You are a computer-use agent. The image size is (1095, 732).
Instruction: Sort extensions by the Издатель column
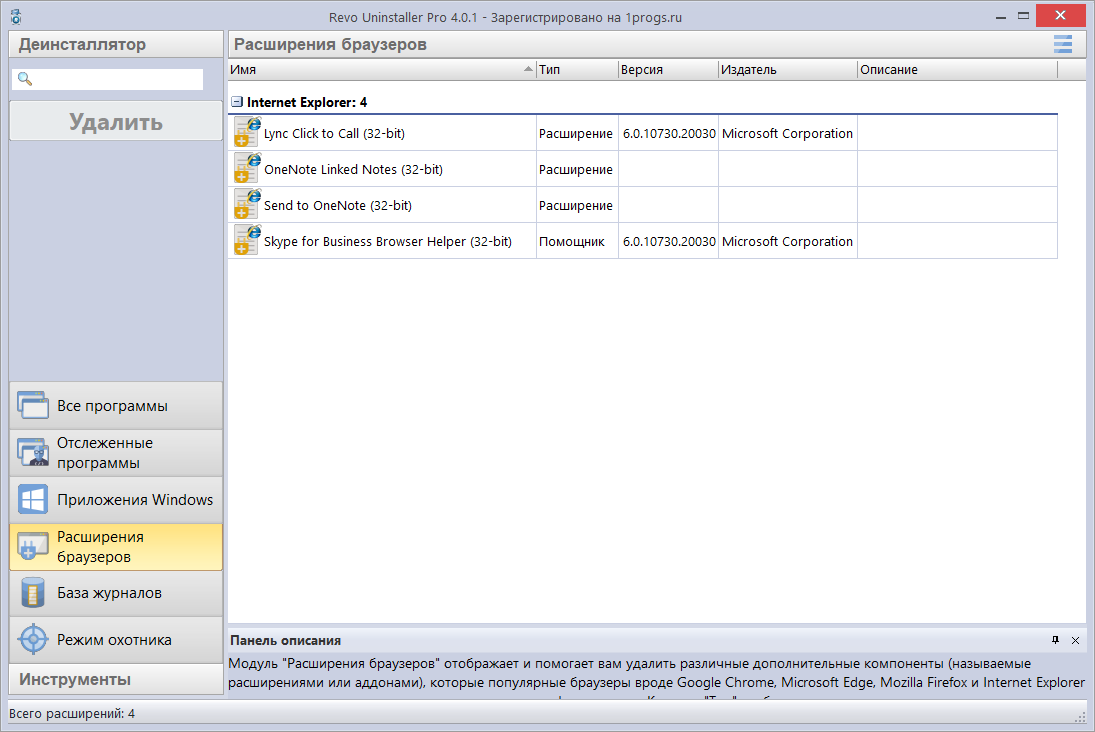785,69
